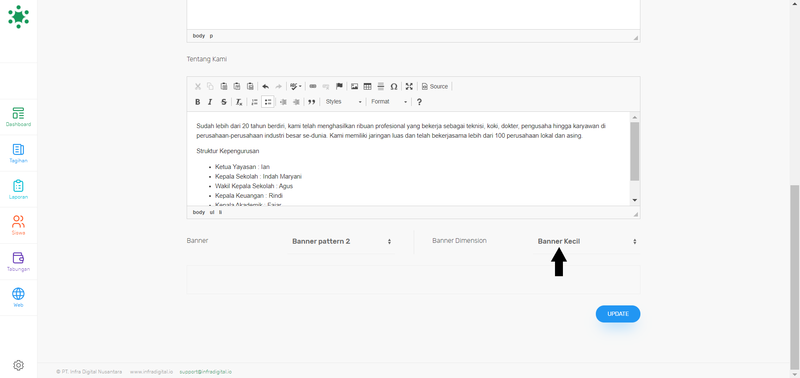
Task: Increase indent of the text
Action: 296,102
